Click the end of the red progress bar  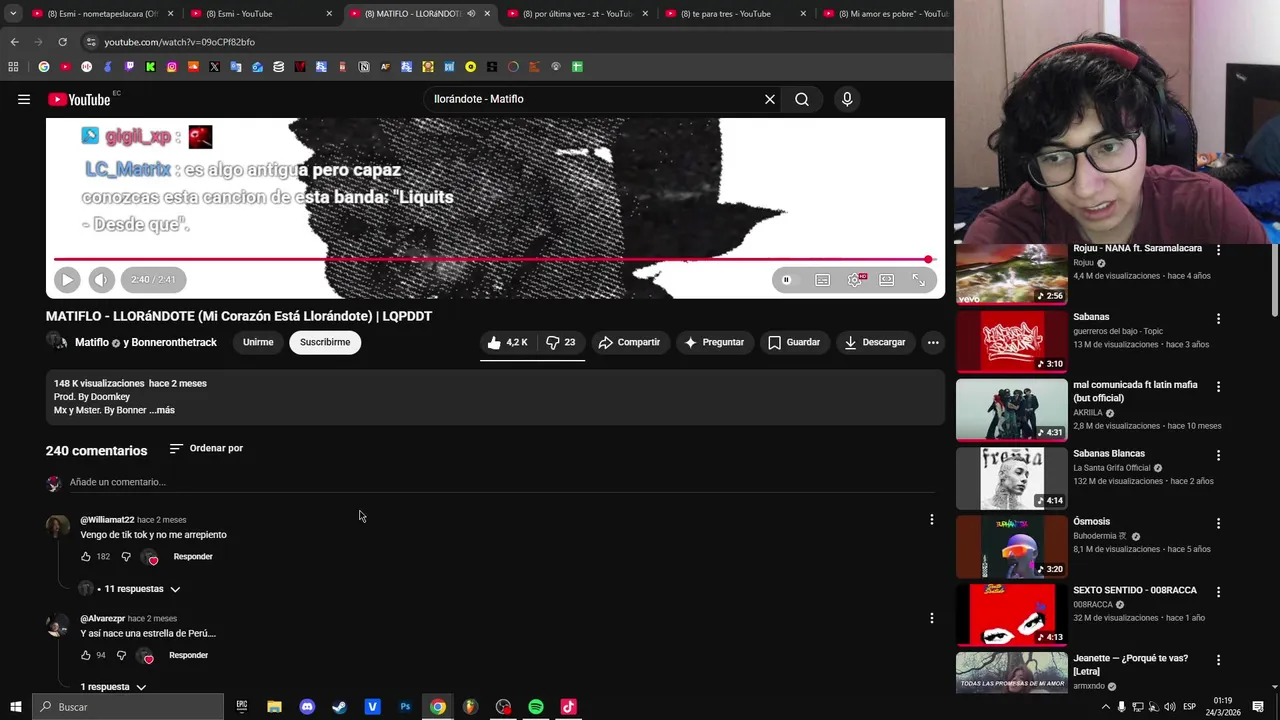tap(928, 259)
